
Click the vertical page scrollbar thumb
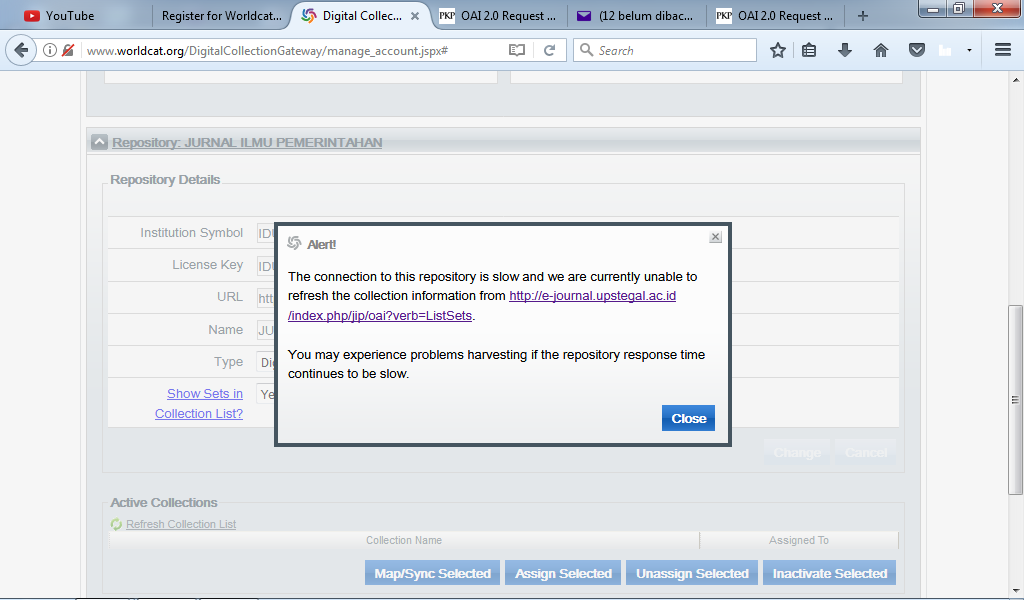point(1016,400)
